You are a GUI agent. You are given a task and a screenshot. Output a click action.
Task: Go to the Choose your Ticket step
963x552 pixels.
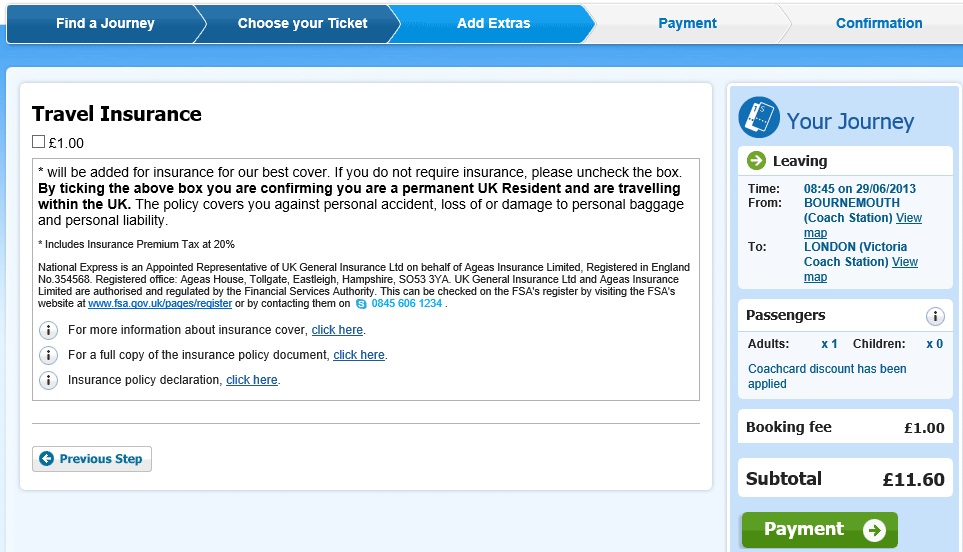302,23
